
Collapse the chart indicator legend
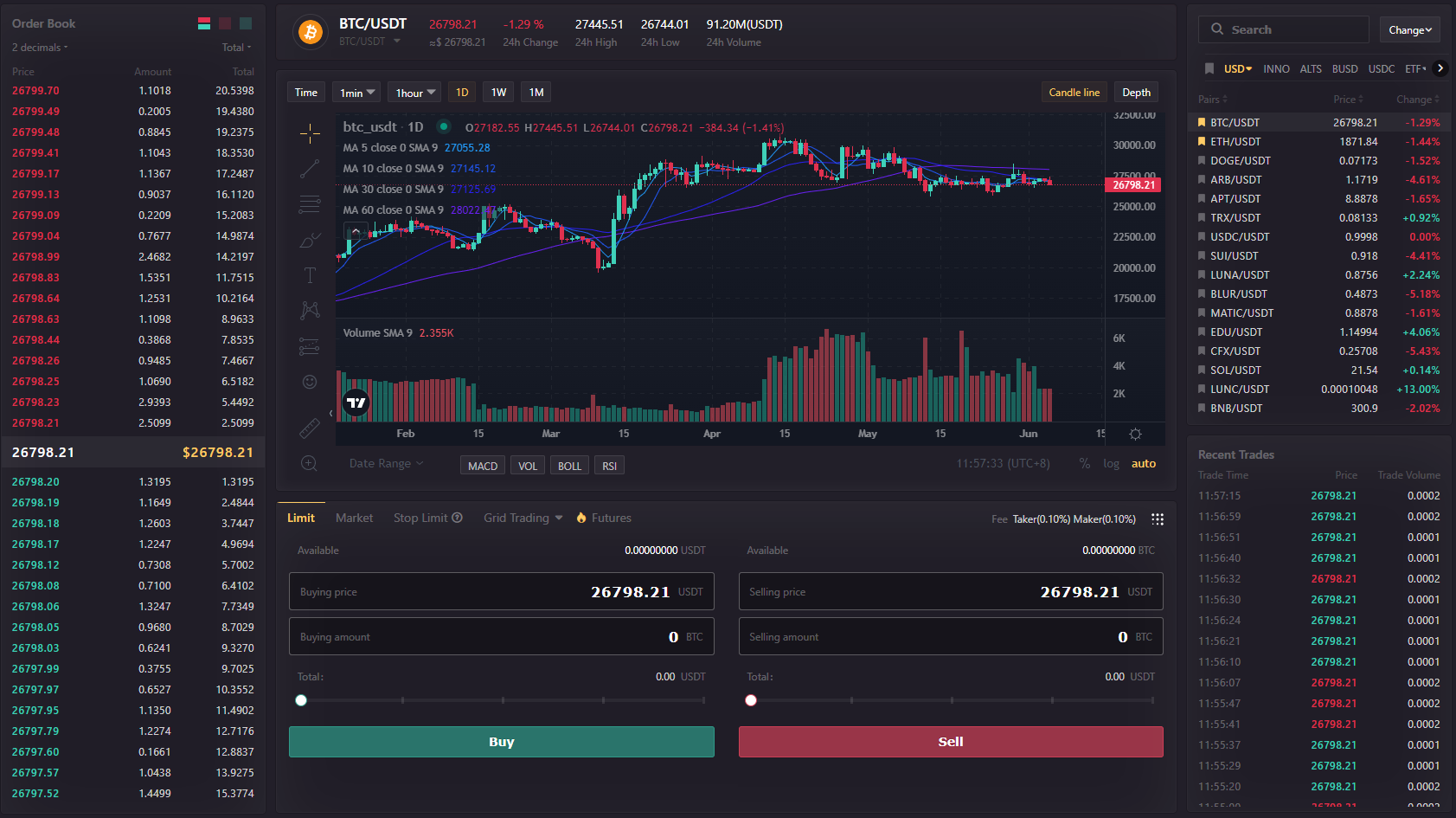(356, 231)
